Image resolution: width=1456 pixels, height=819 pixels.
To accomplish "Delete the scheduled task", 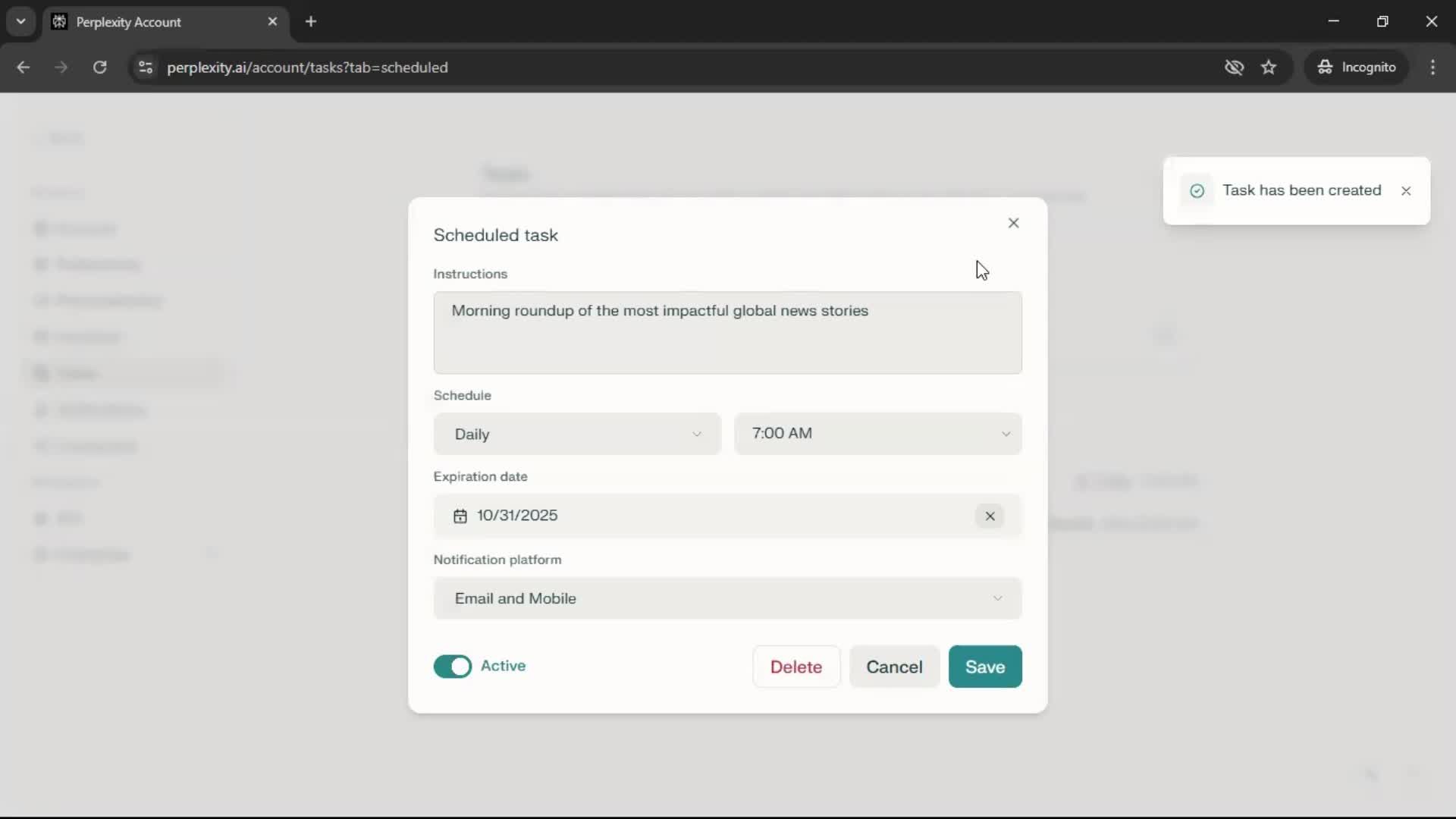I will coord(795,667).
